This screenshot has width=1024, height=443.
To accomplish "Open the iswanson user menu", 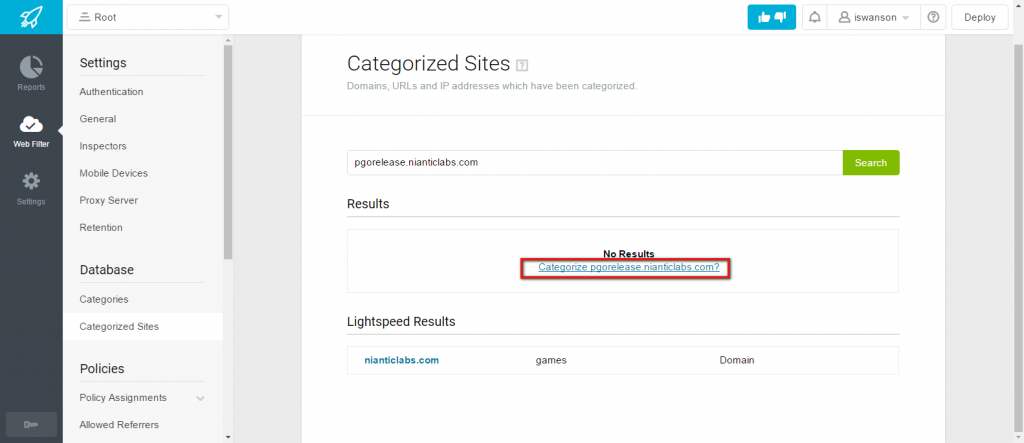I will tap(873, 18).
